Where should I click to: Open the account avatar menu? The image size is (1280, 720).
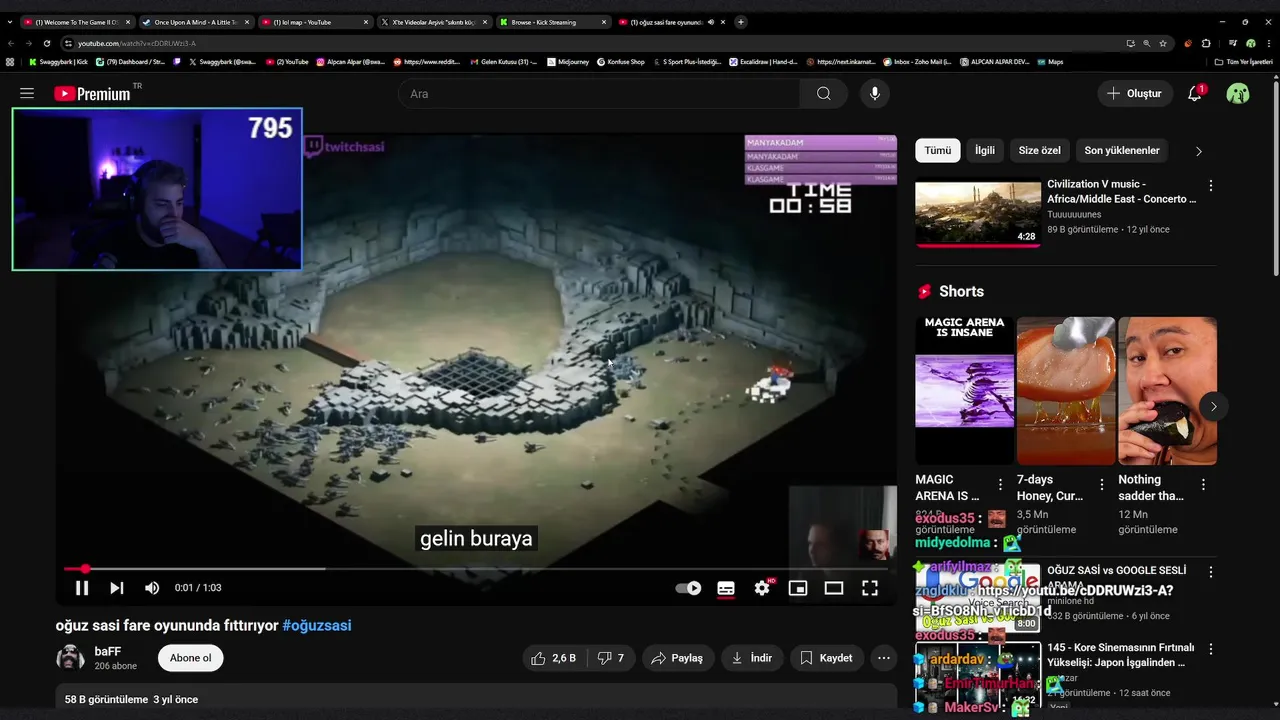tap(1238, 93)
